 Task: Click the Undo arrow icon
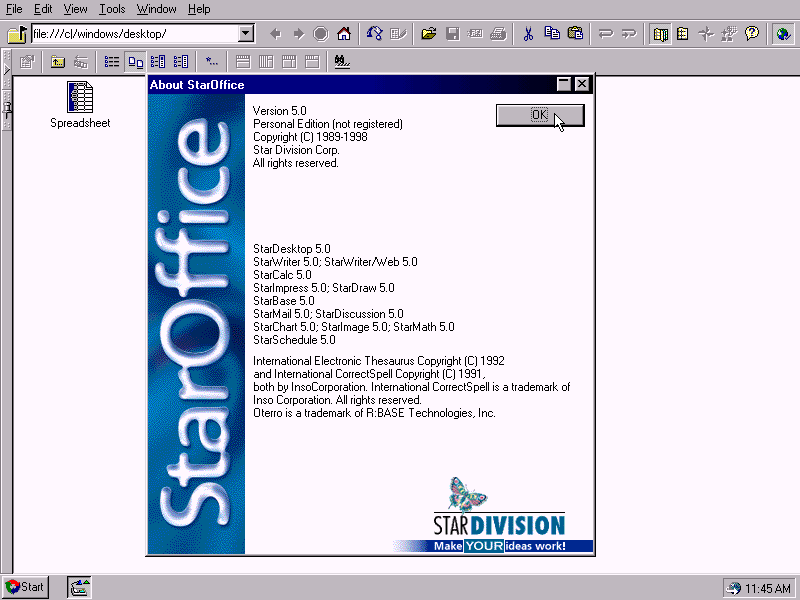606,34
